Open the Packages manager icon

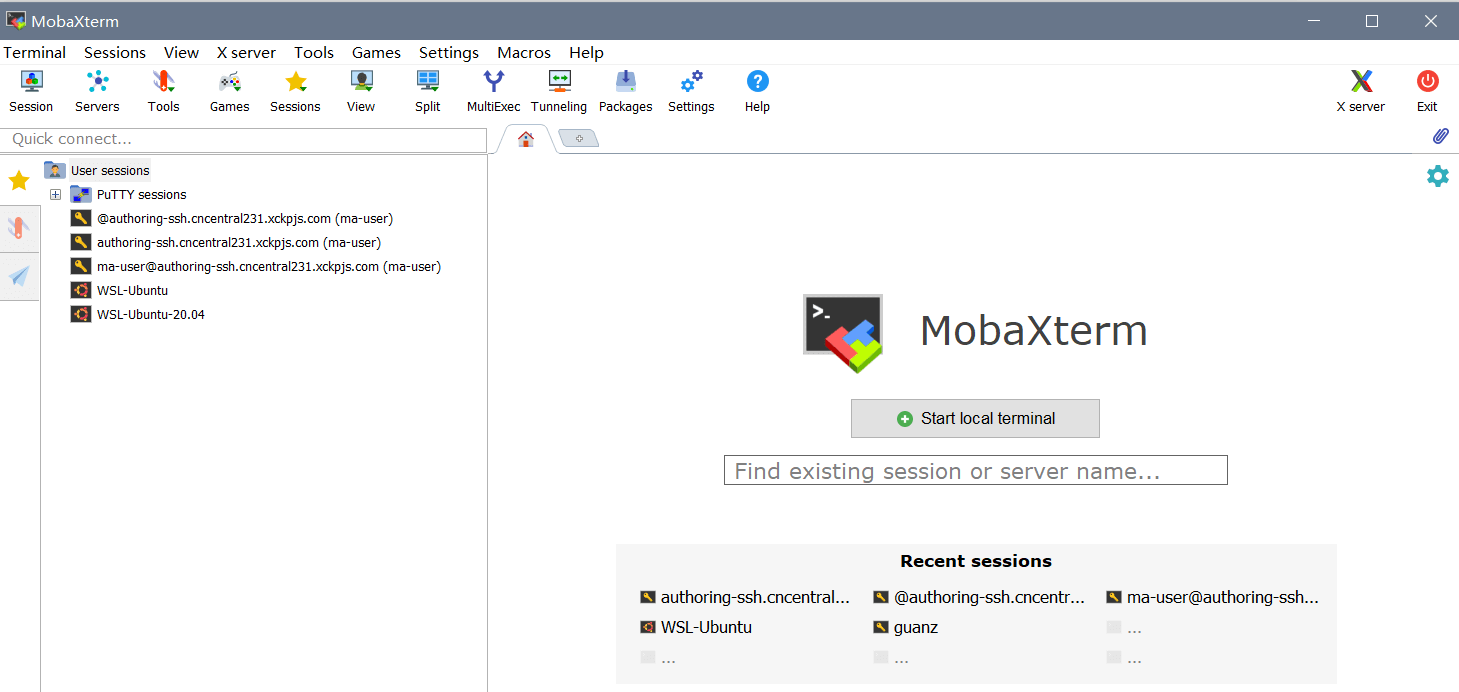tap(626, 92)
